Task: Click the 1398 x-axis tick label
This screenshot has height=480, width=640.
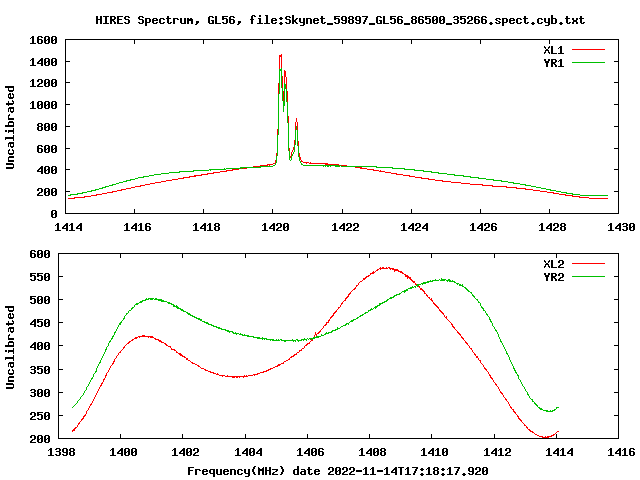Action: (x=61, y=452)
